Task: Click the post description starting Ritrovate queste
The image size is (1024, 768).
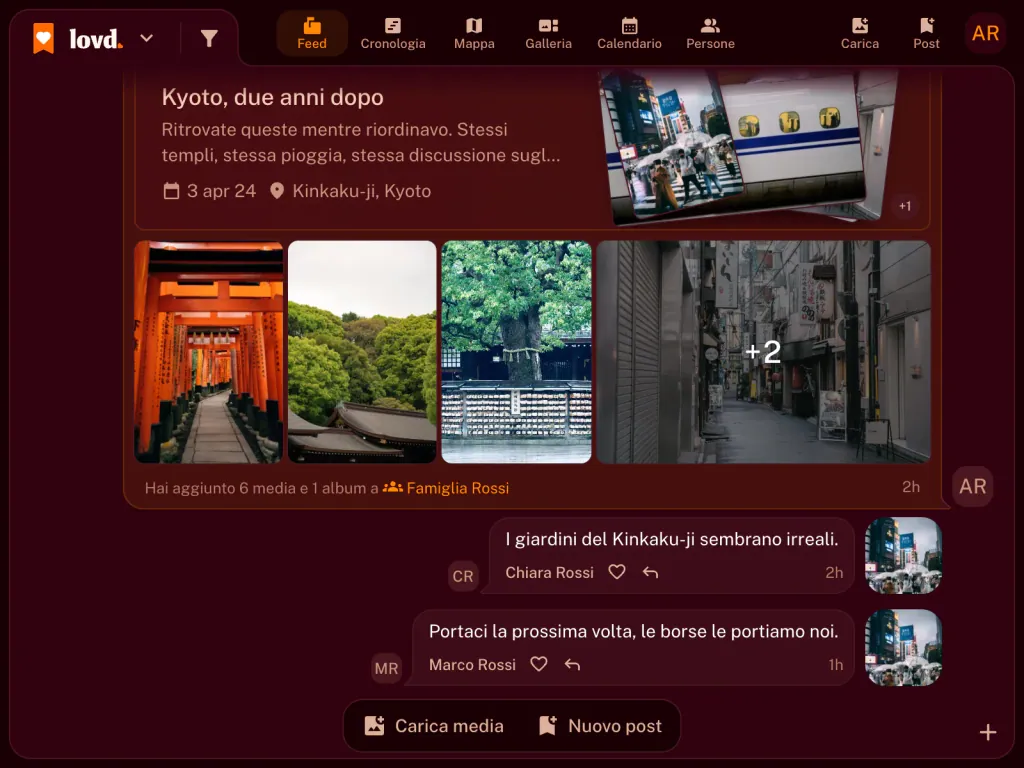Action: click(x=360, y=142)
